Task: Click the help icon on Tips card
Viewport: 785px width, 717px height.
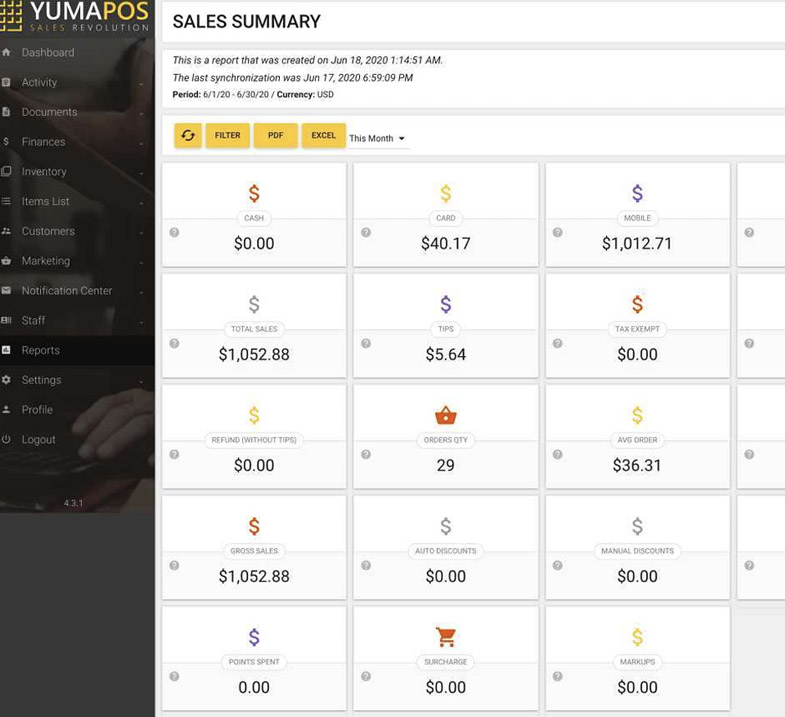Action: click(366, 343)
